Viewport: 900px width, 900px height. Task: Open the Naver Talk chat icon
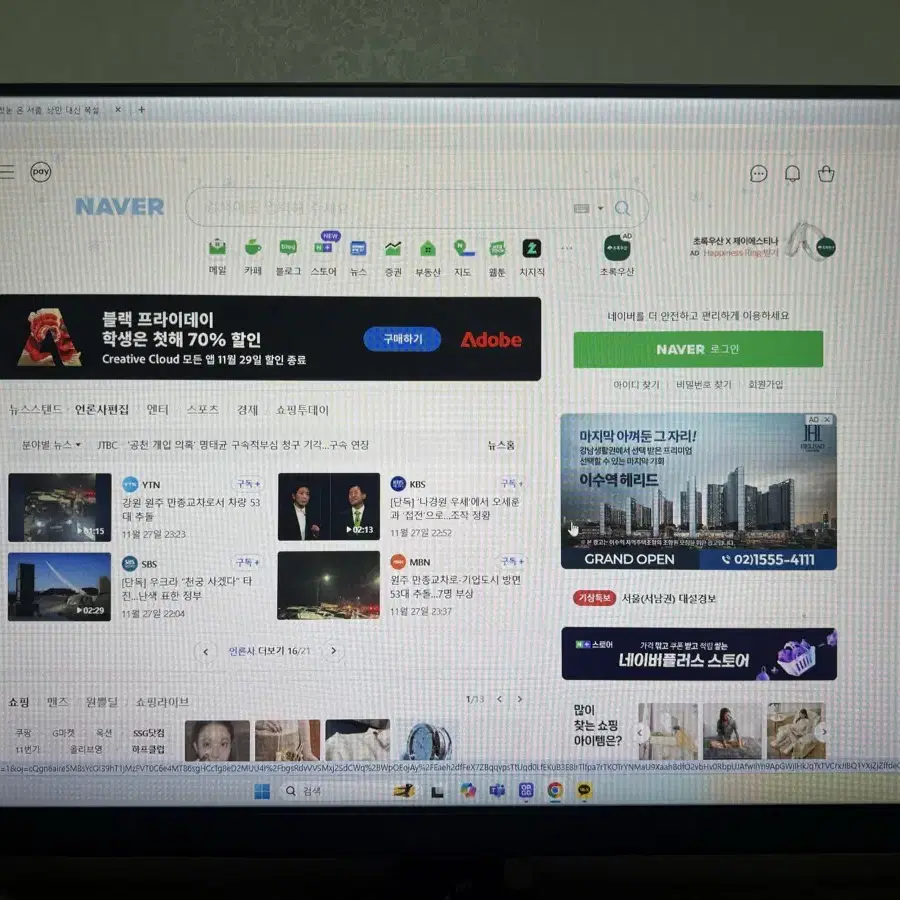click(758, 173)
